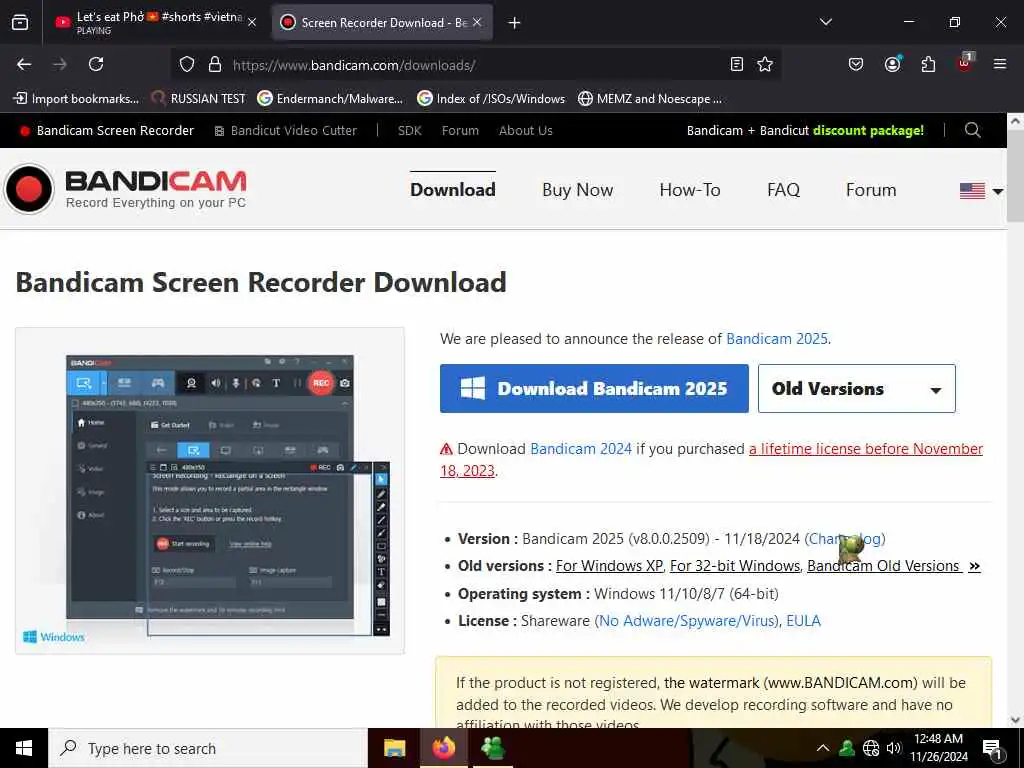
Task: Save page to Pocket icon
Action: tap(856, 64)
